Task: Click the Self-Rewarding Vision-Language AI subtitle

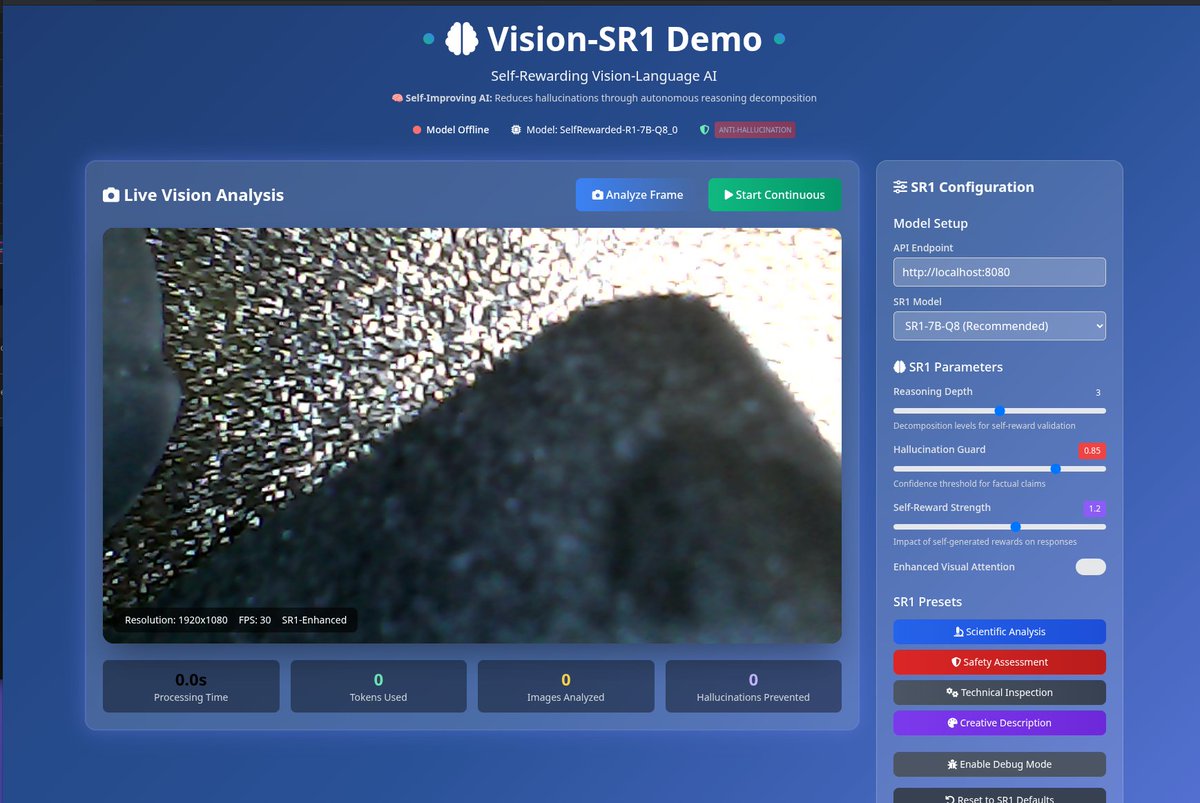Action: pyautogui.click(x=604, y=76)
